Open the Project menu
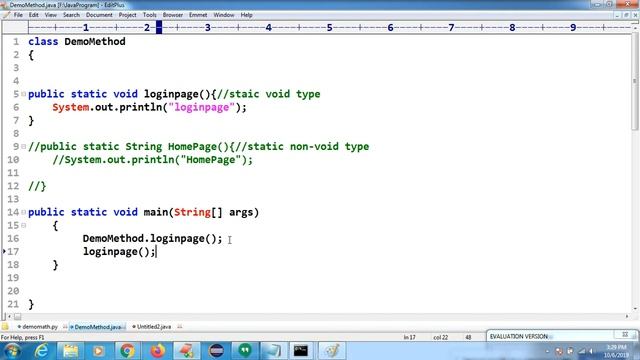Viewport: 640px width, 360px height. click(127, 15)
